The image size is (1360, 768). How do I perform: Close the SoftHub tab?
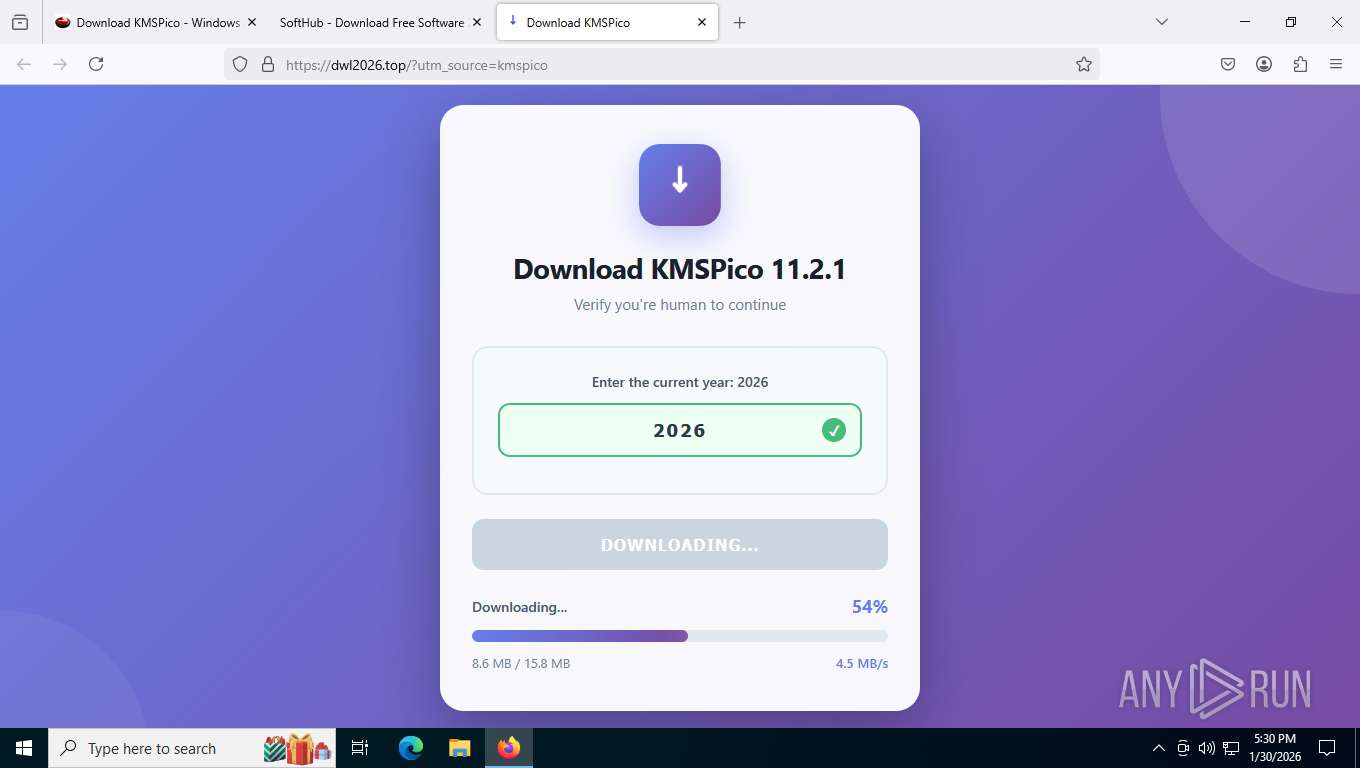coord(477,22)
